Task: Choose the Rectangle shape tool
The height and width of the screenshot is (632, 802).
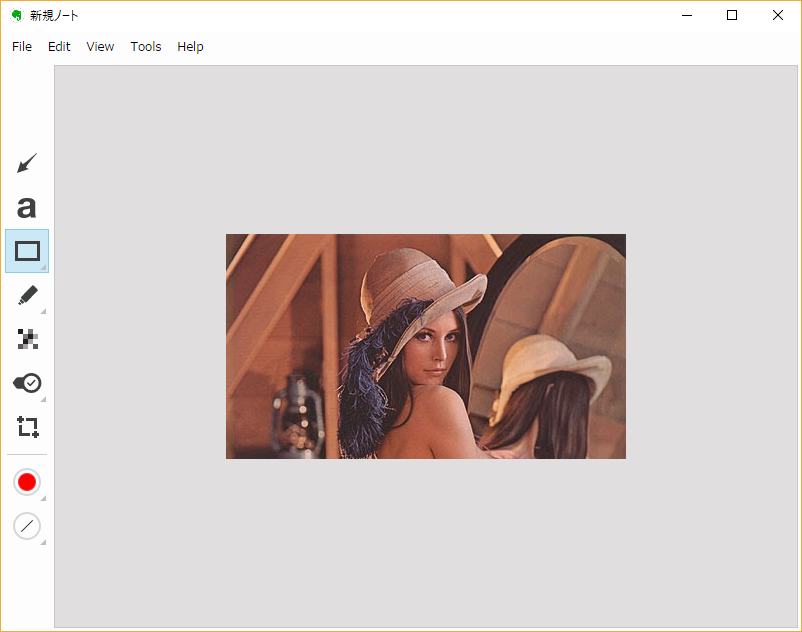Action: pyautogui.click(x=27, y=251)
